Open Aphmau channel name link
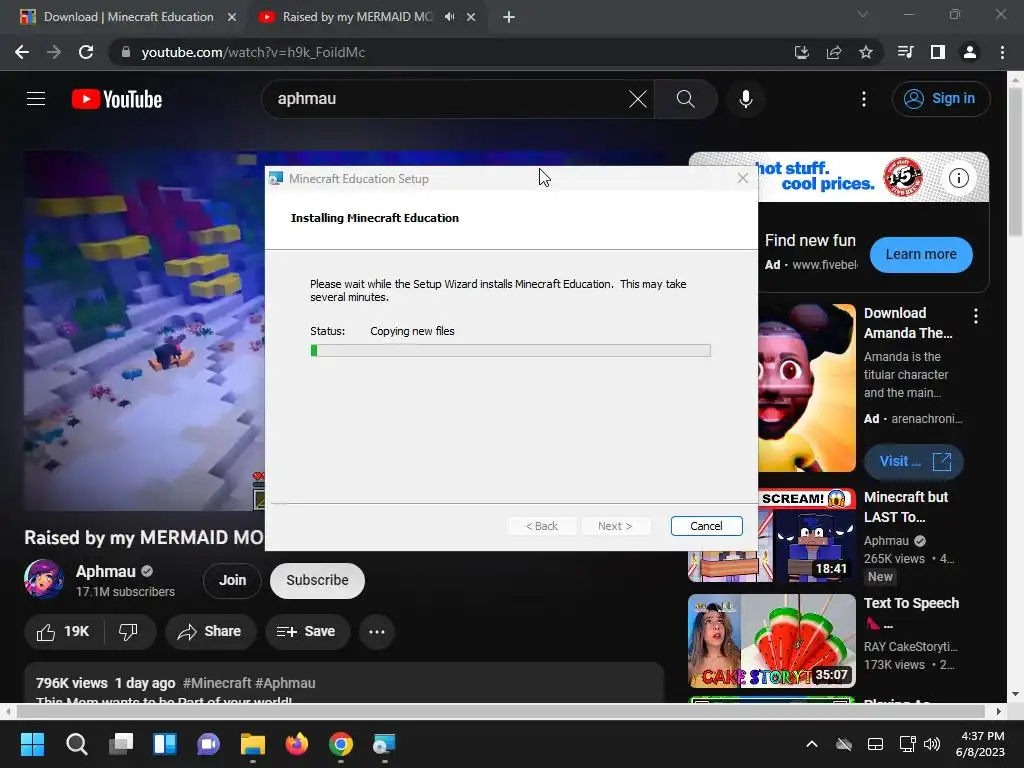Viewport: 1024px width, 768px height. coord(105,571)
